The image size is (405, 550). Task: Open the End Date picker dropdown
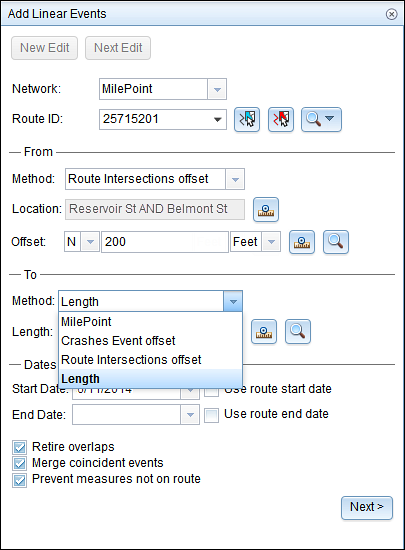point(190,415)
